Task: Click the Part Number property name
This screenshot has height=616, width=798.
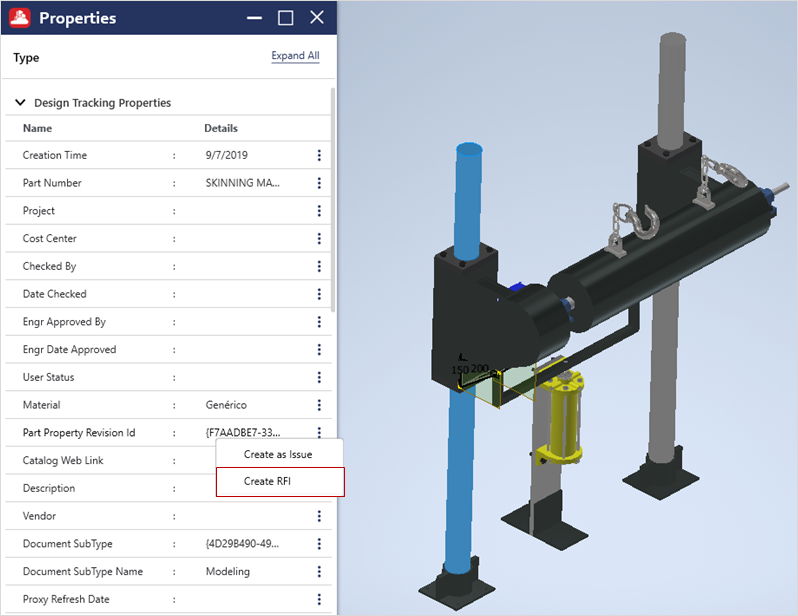Action: (x=52, y=183)
